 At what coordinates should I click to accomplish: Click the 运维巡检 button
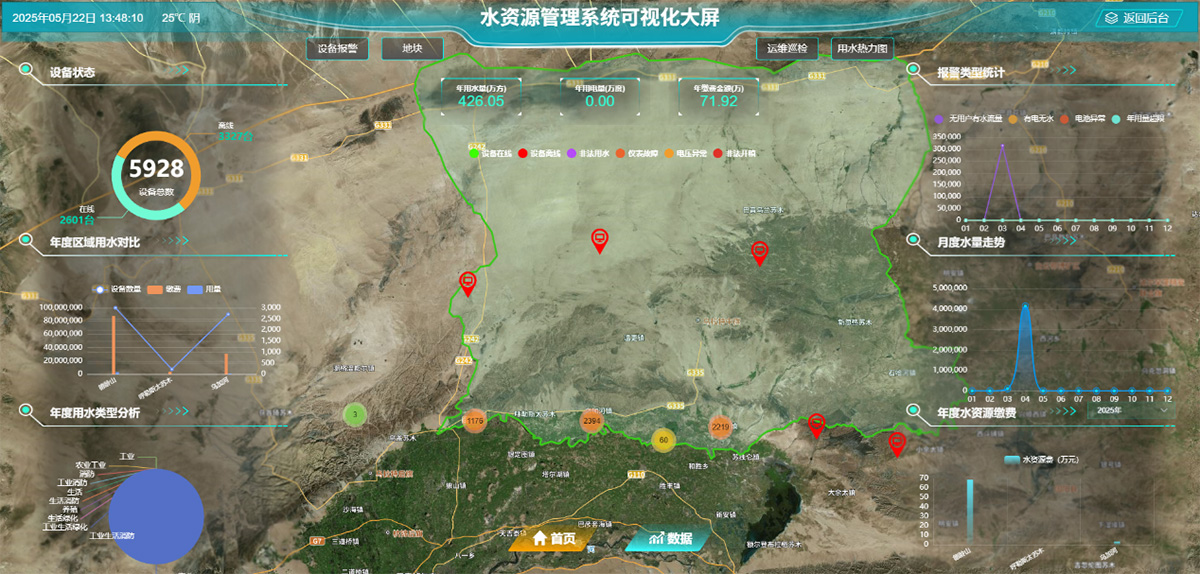pyautogui.click(x=787, y=48)
